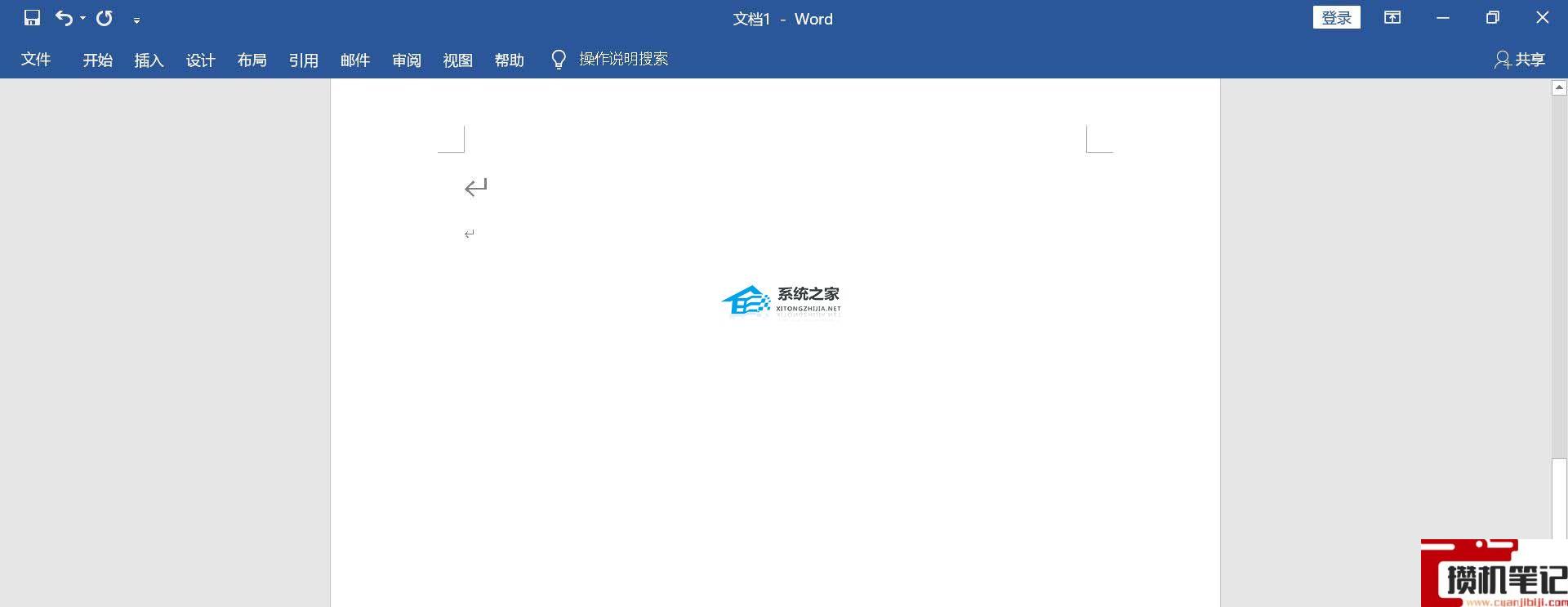1568x607 pixels.
Task: Select the 引用 ribbon tab
Action: click(x=303, y=60)
